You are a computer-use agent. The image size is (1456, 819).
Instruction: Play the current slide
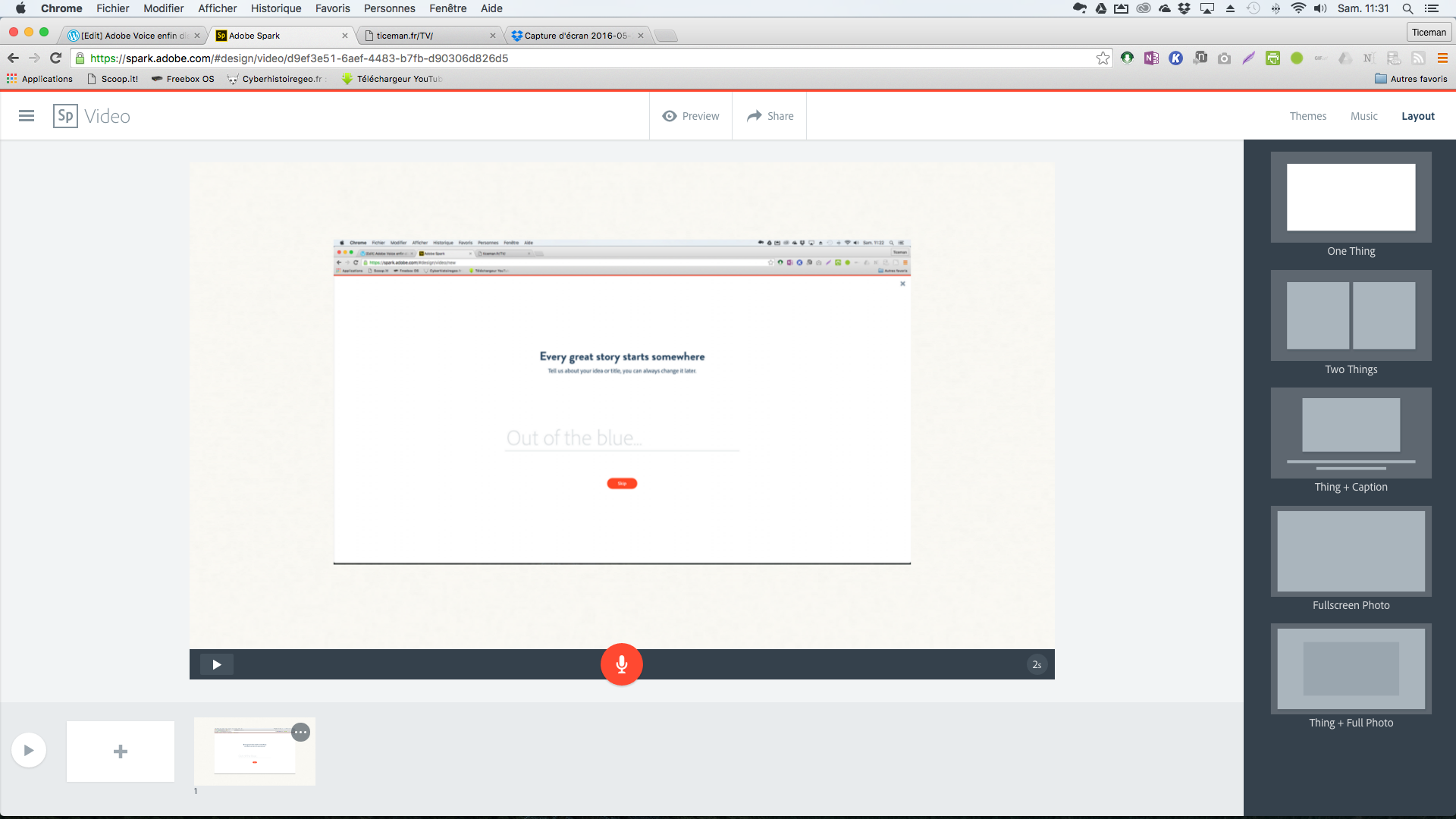(x=217, y=664)
